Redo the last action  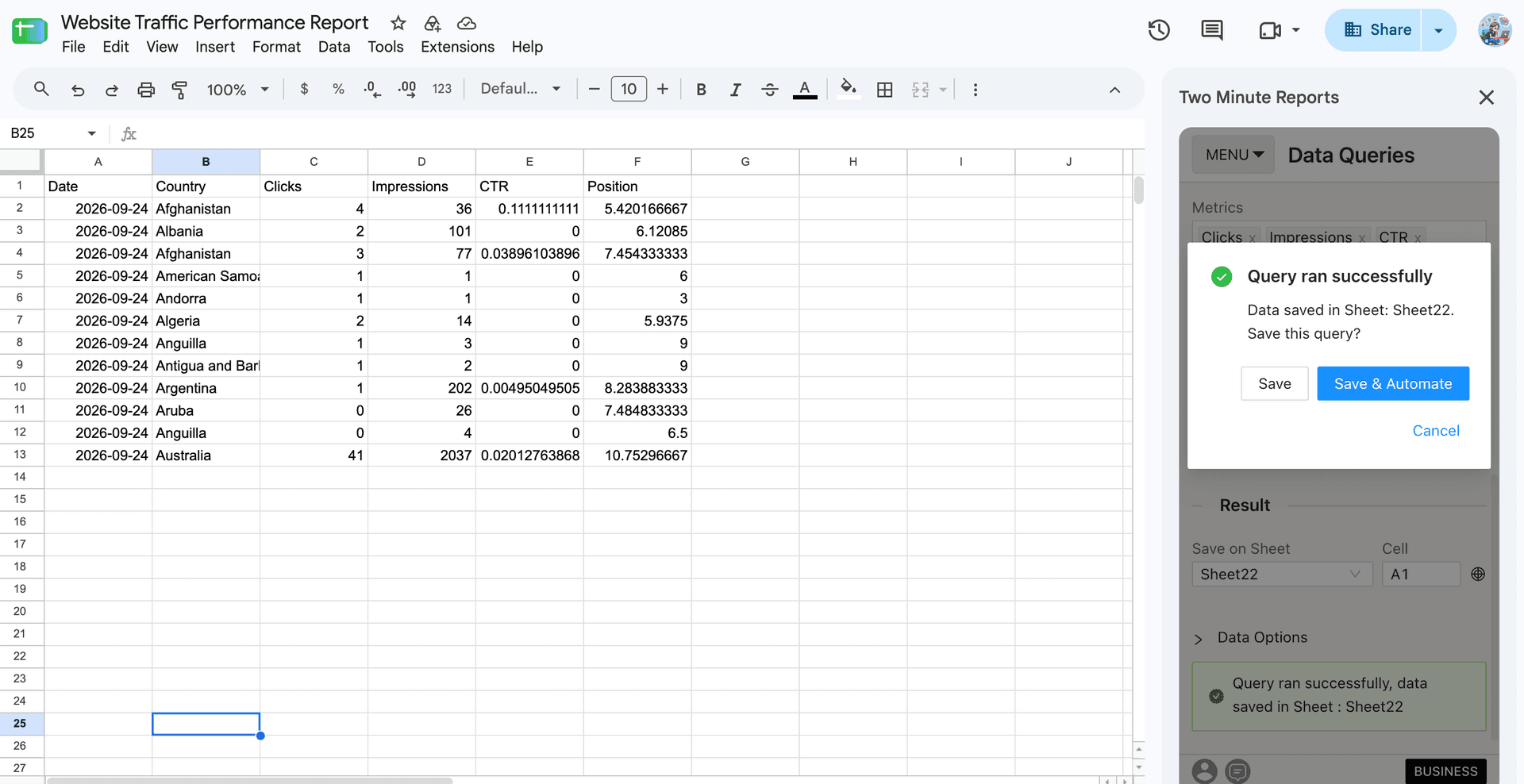(x=112, y=90)
